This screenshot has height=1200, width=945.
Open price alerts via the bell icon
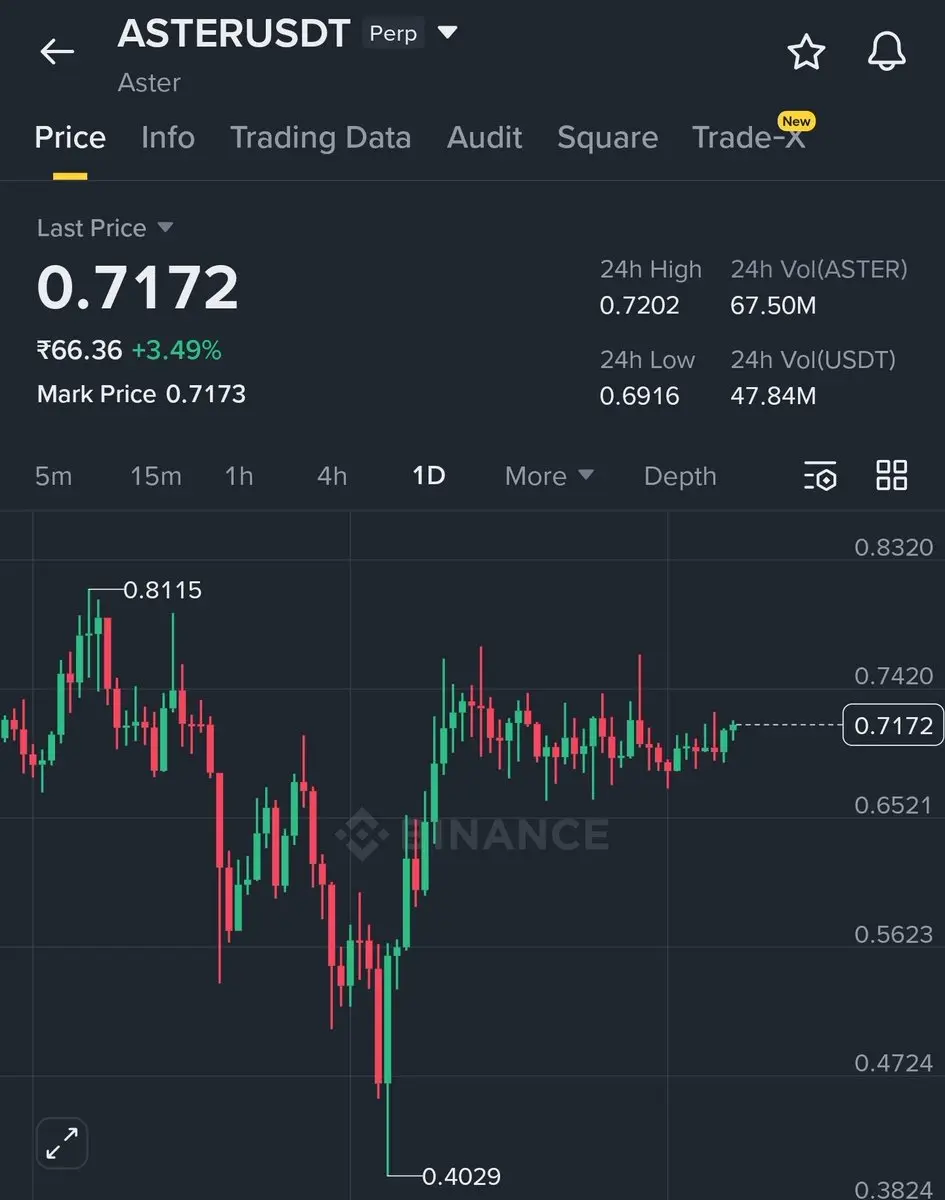[x=887, y=52]
